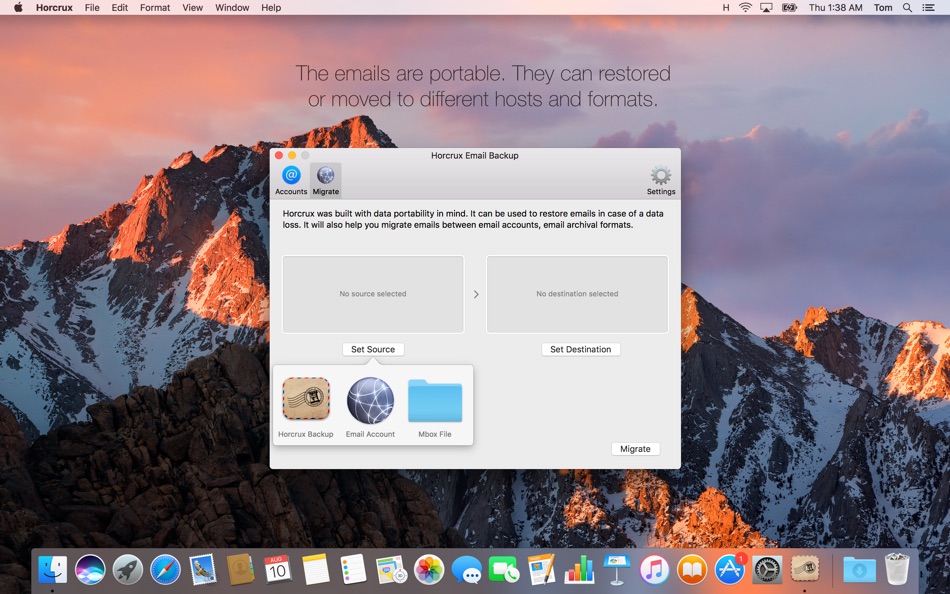This screenshot has height=594, width=950.
Task: Click the Set Source button
Action: [x=373, y=349]
